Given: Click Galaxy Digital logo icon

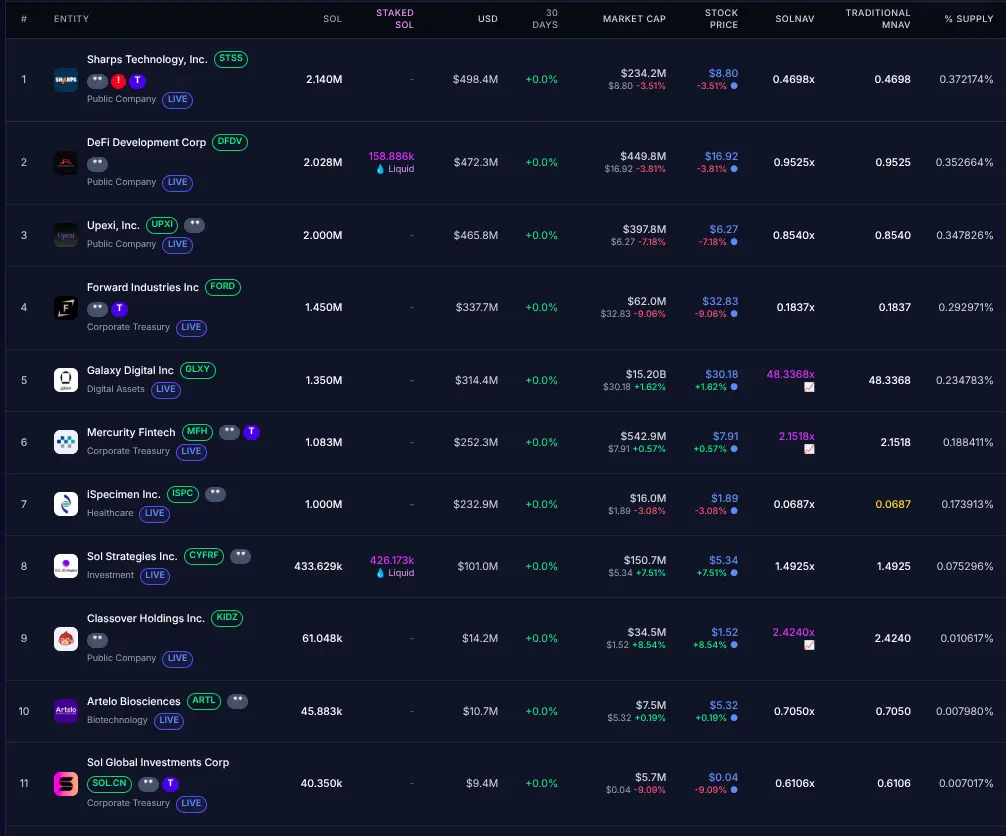Looking at the screenshot, I should click(x=65, y=380).
